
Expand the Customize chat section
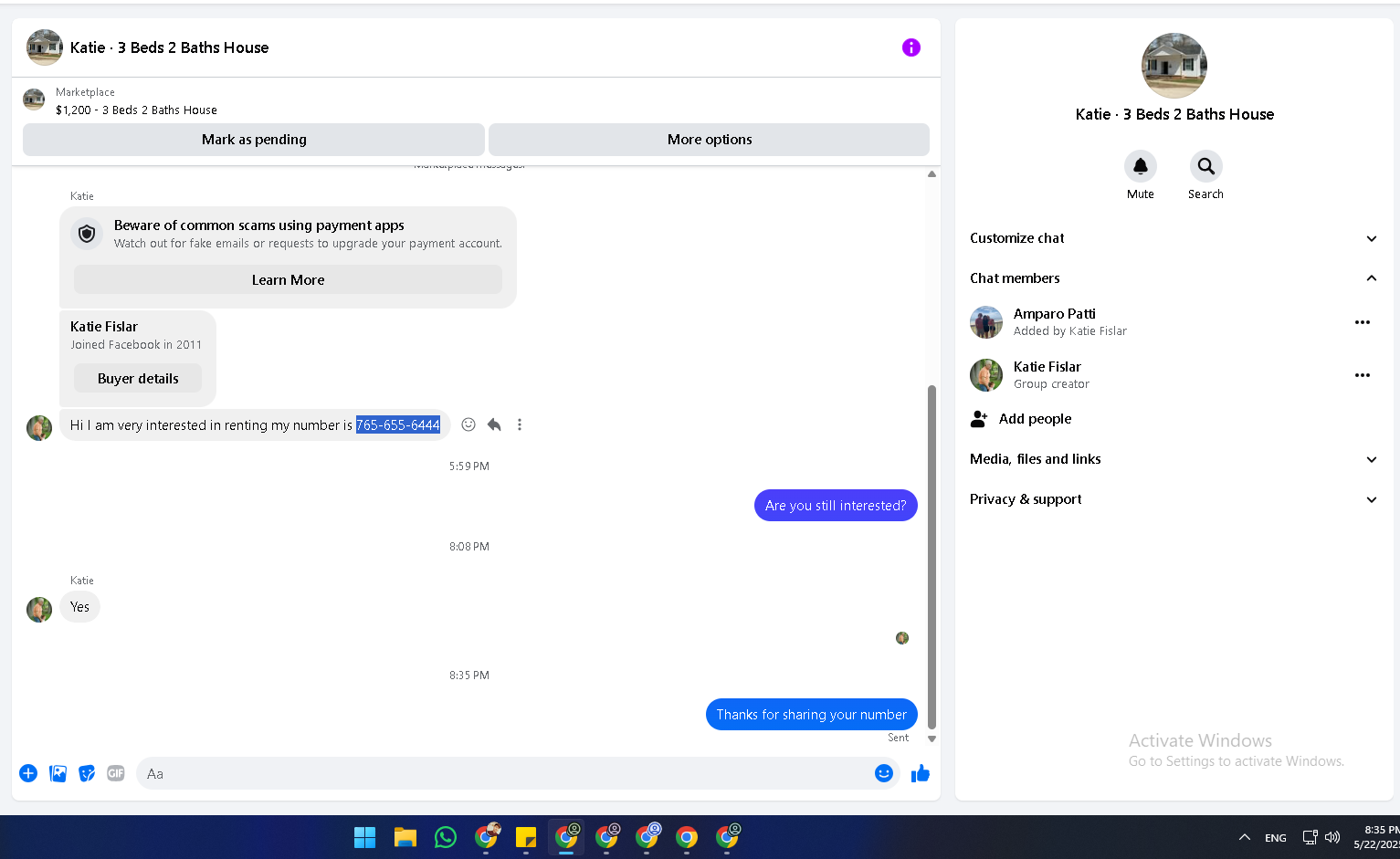(1174, 238)
